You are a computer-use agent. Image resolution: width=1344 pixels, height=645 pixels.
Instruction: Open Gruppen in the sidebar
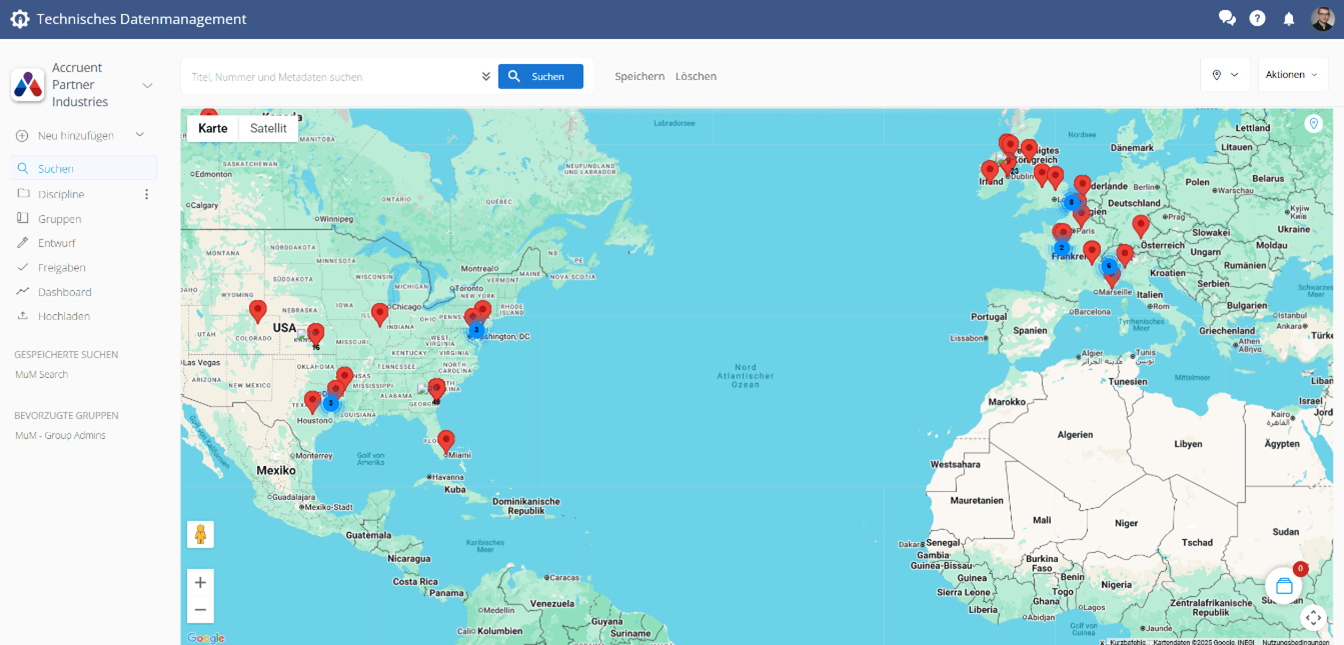59,219
